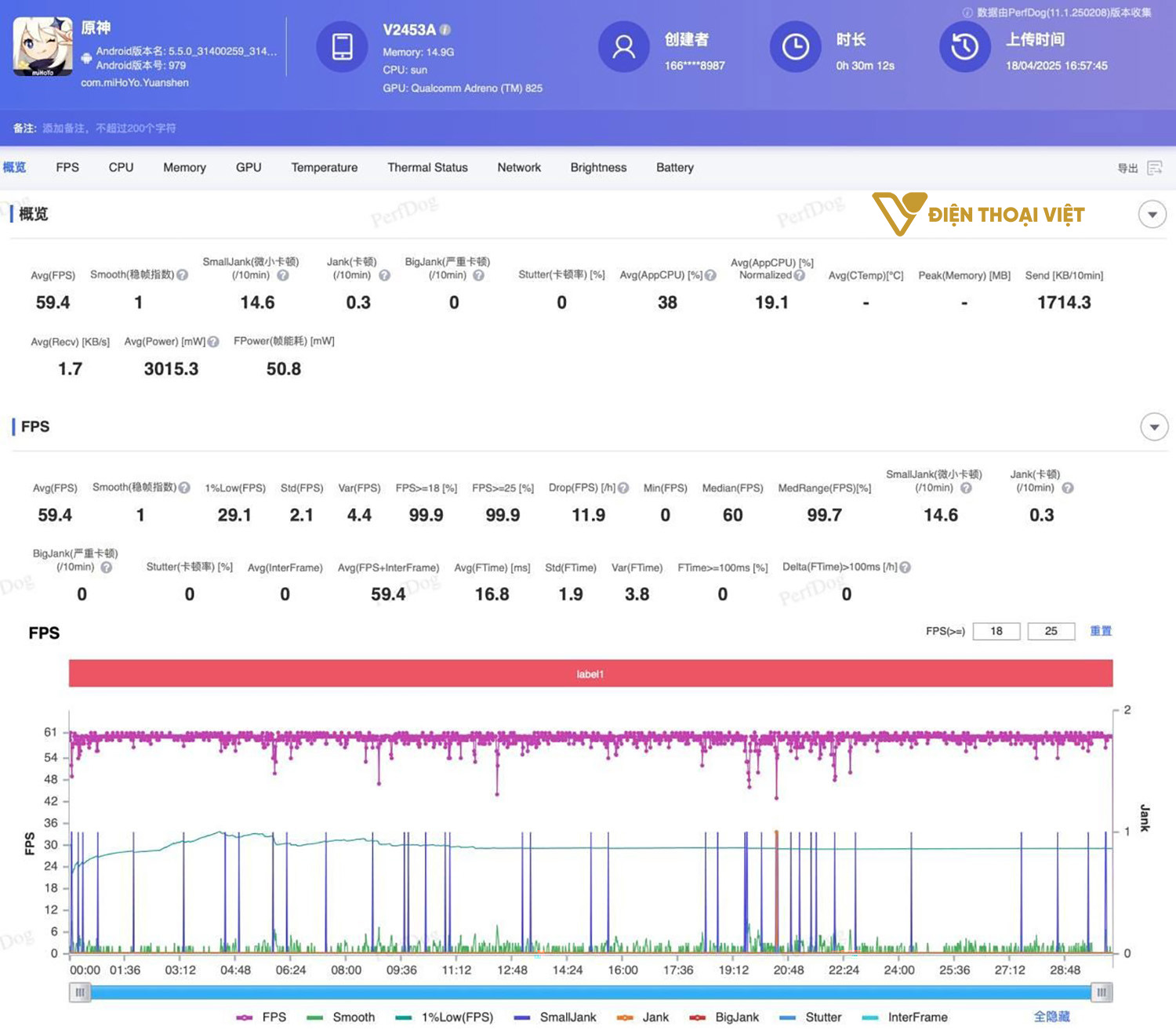Switch to the CPU tab

click(x=120, y=167)
